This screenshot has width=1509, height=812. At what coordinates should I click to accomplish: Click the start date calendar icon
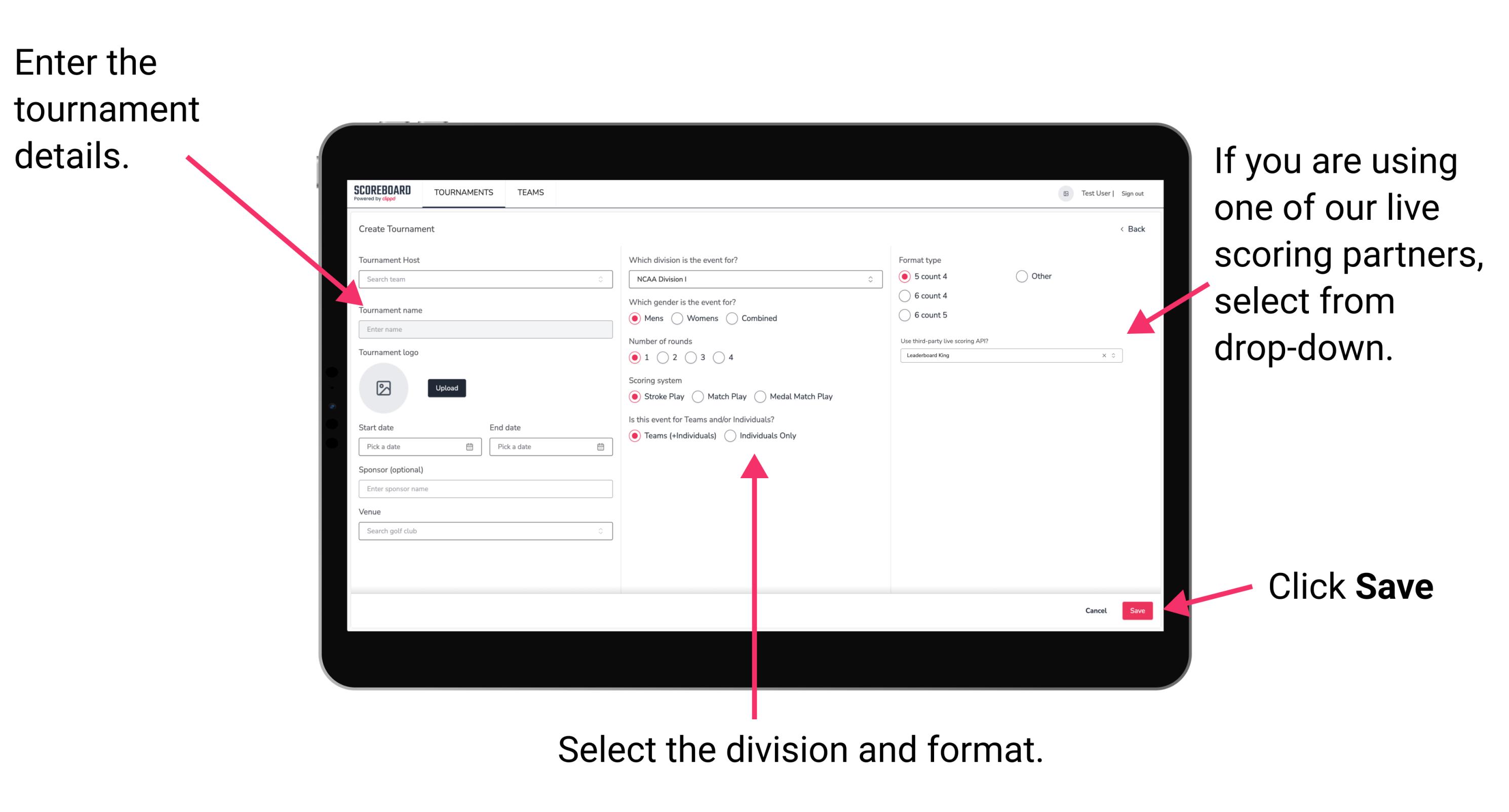pos(471,447)
